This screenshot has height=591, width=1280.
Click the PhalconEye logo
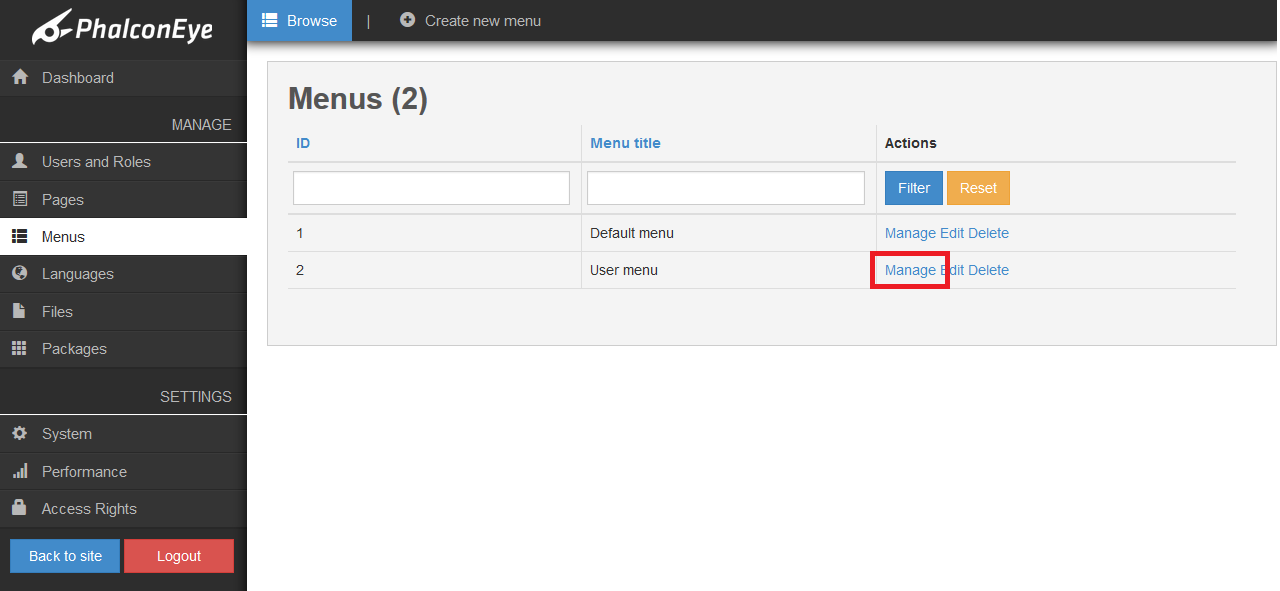click(x=122, y=27)
